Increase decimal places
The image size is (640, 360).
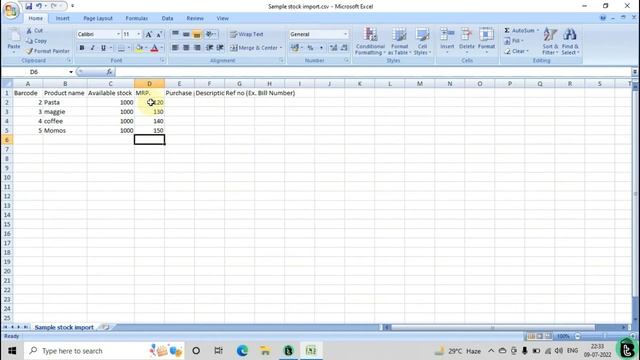pos(333,48)
